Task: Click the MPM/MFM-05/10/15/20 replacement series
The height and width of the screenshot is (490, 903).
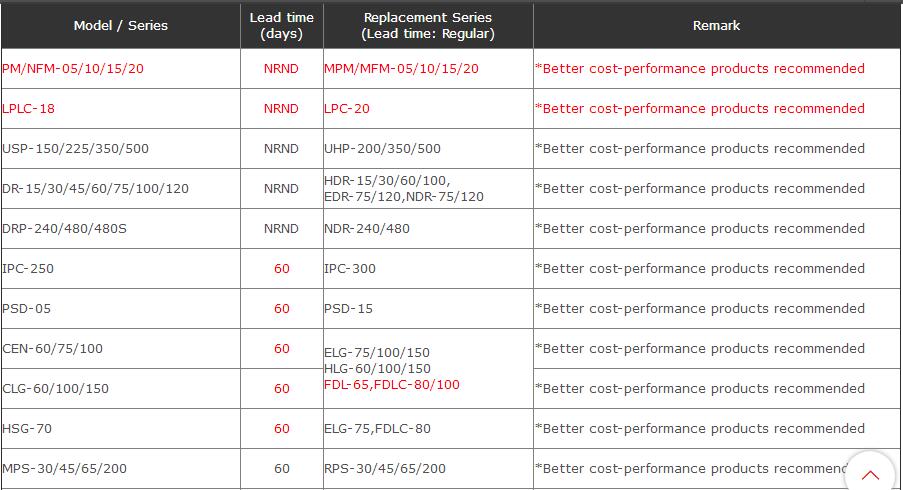Action: pos(401,69)
